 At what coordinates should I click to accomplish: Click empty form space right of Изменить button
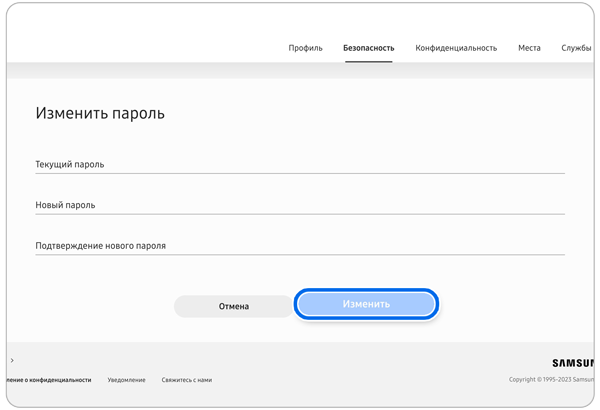(x=510, y=304)
